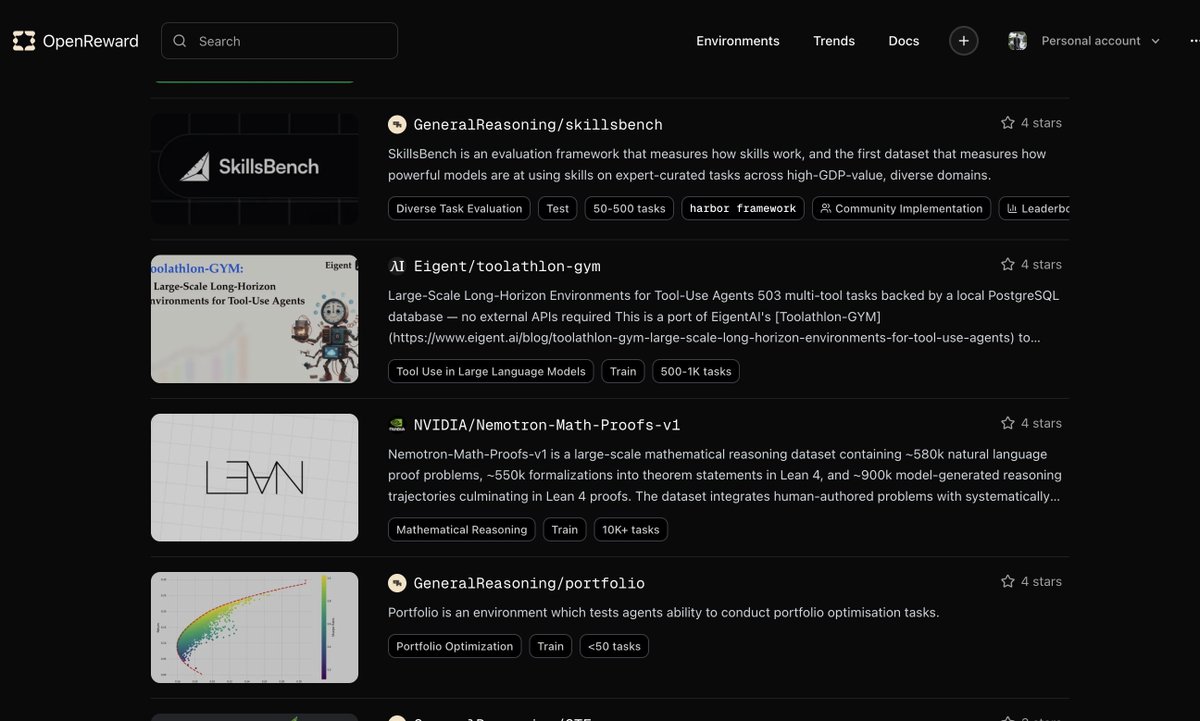Click '4 stars' label on Nemotron-Math-Proofs-v1
The width and height of the screenshot is (1200, 721).
[1041, 424]
